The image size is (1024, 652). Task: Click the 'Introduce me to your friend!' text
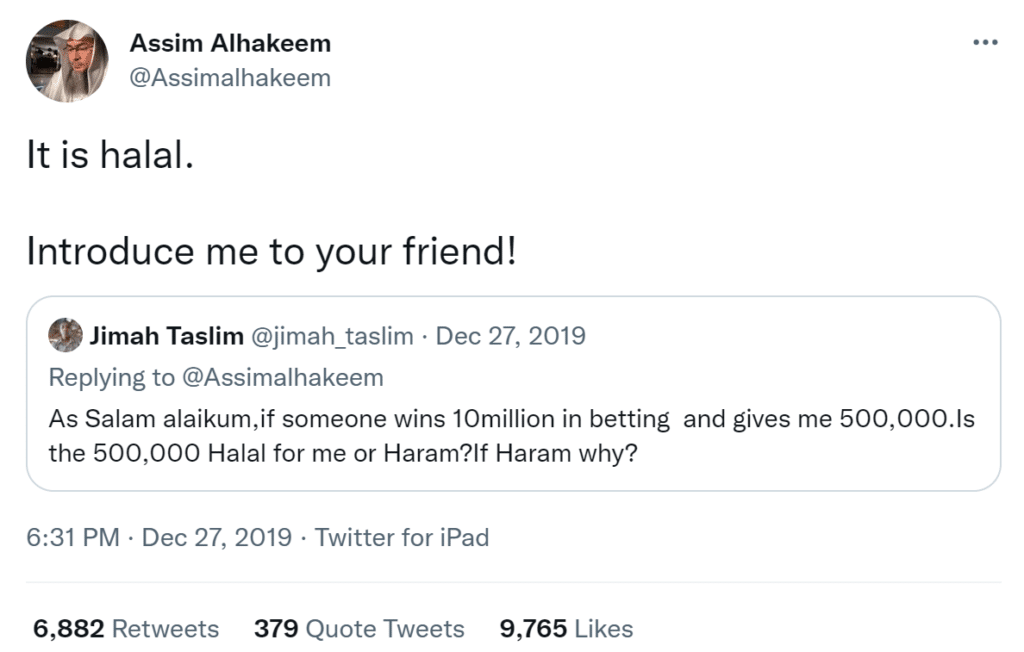point(272,252)
